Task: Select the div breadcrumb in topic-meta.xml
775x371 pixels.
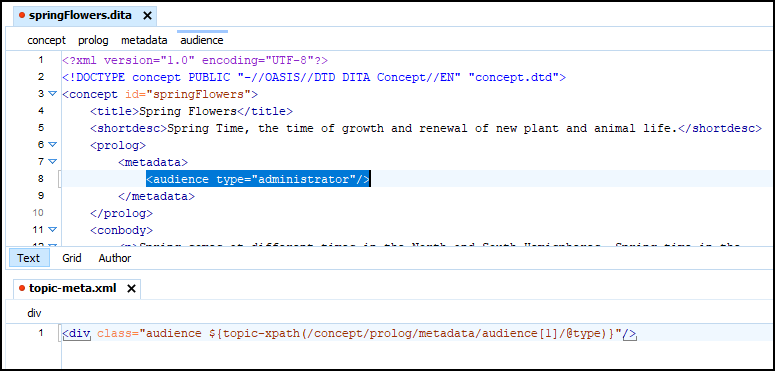Action: (x=34, y=313)
